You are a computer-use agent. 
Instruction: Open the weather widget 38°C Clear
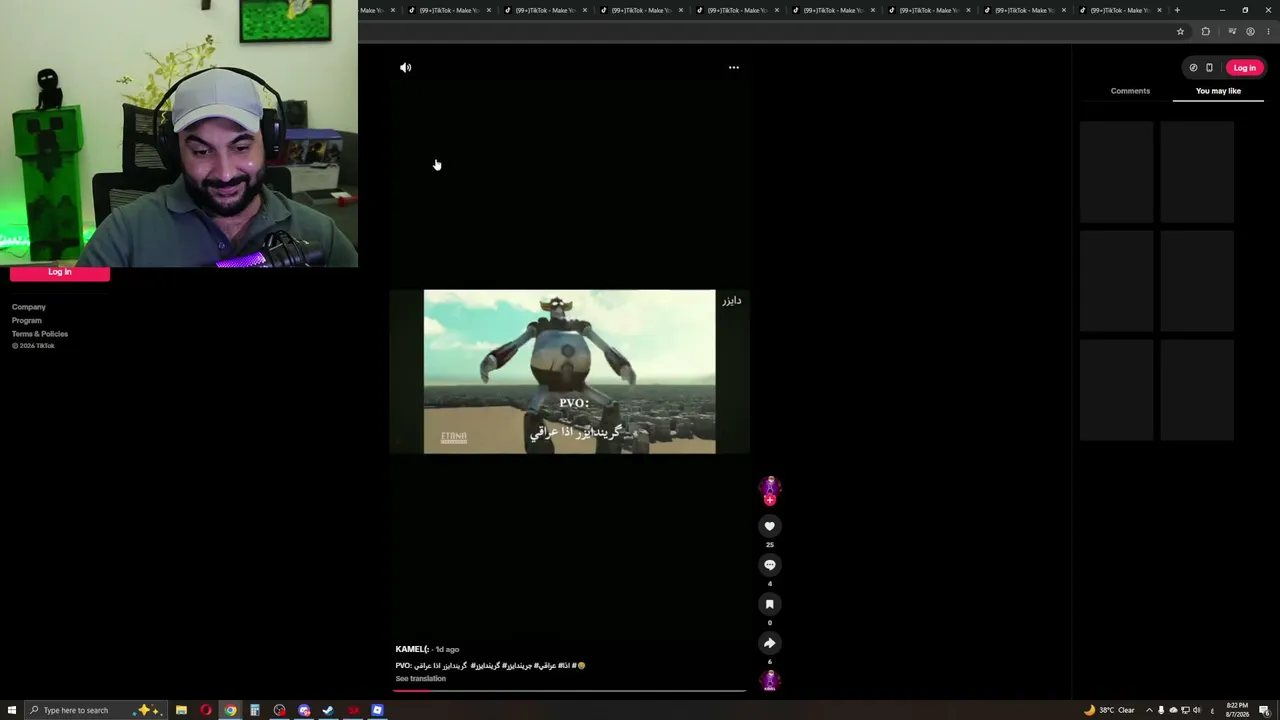tap(1109, 710)
